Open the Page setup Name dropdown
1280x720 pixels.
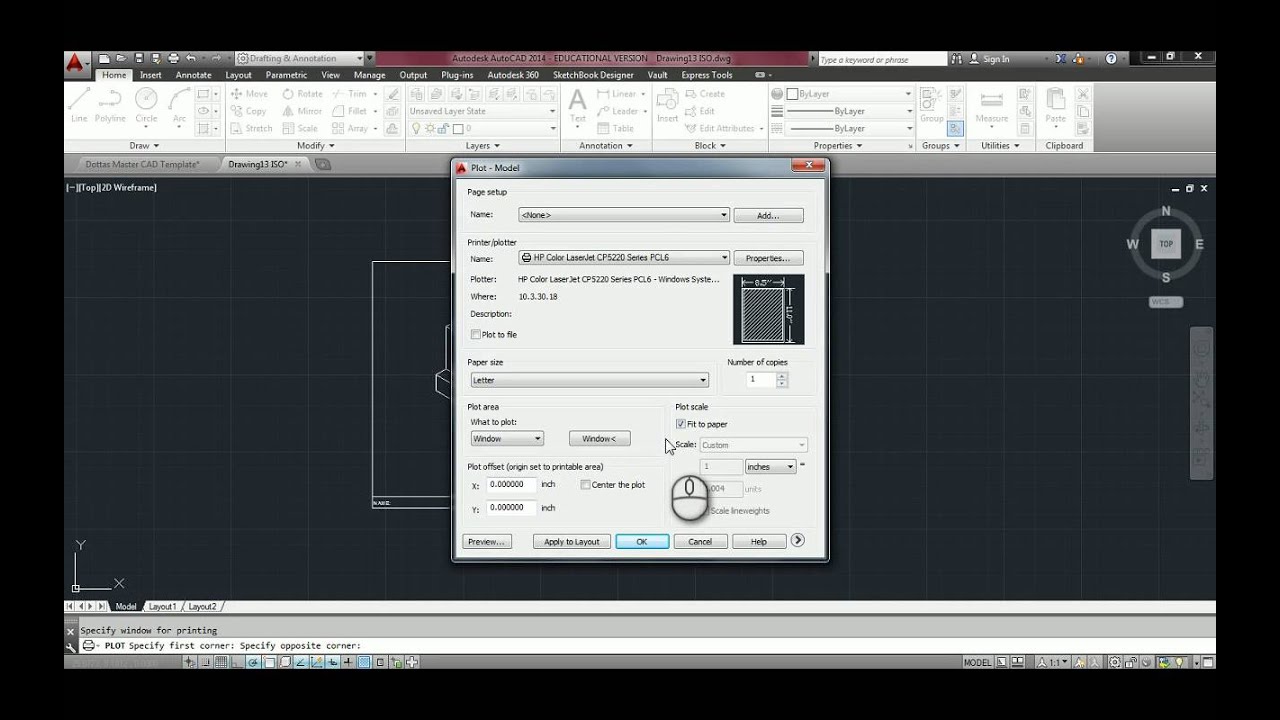pyautogui.click(x=624, y=215)
